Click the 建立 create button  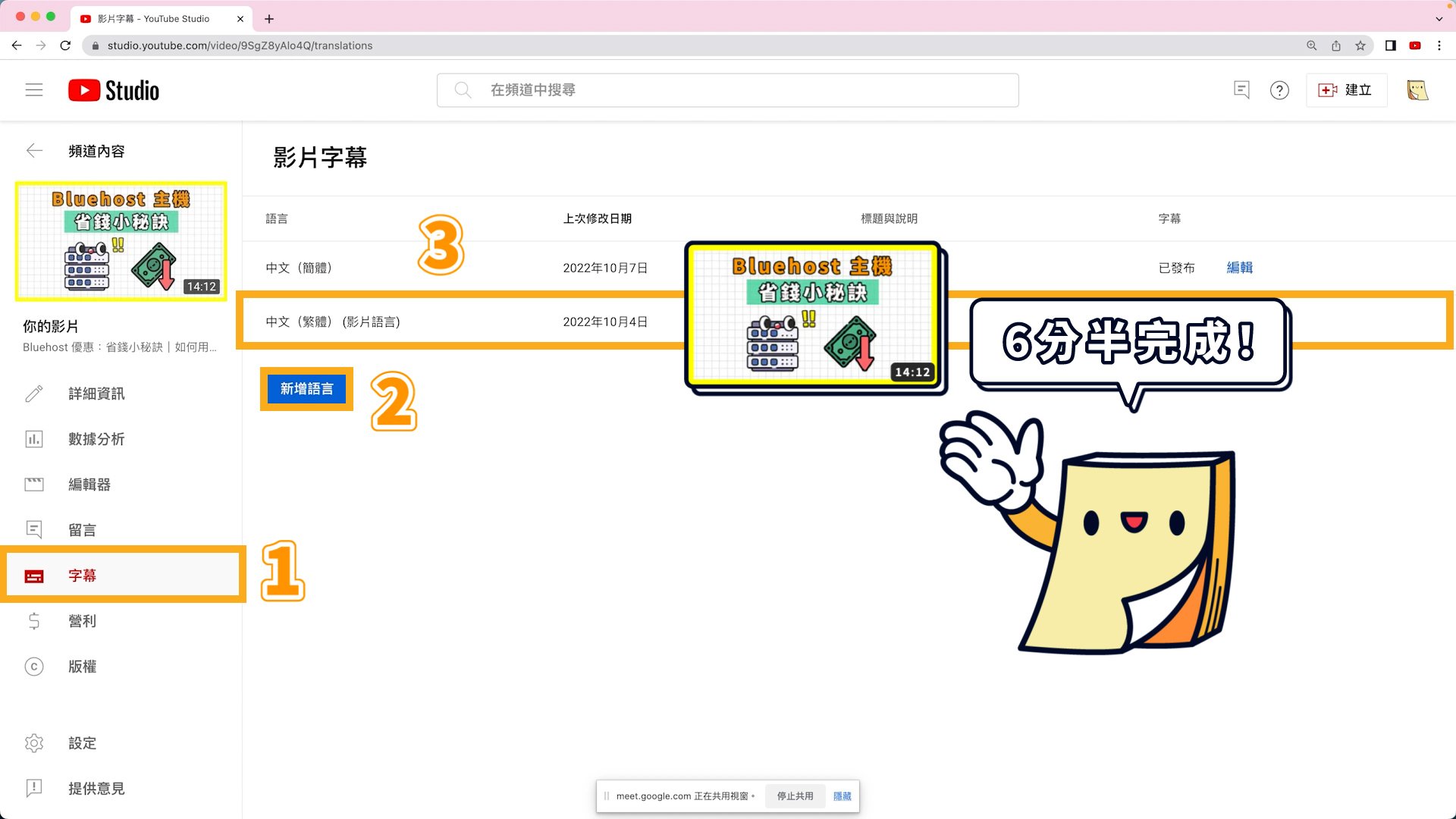point(1346,90)
